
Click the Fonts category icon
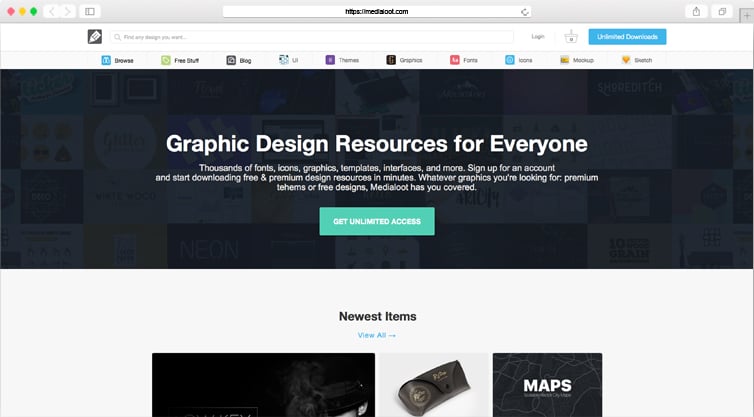455,60
